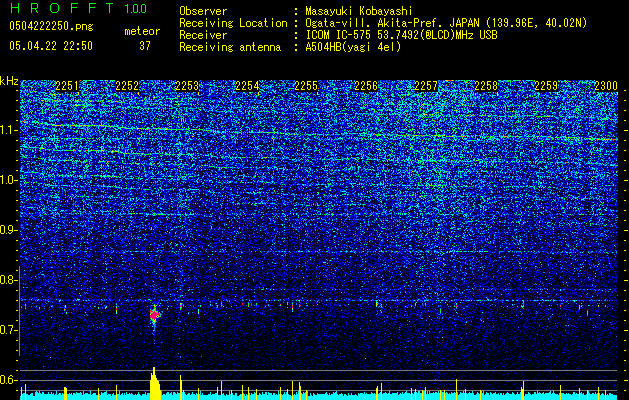Click the bright magenta meteor echo blob
629x400 pixels.
154,315
